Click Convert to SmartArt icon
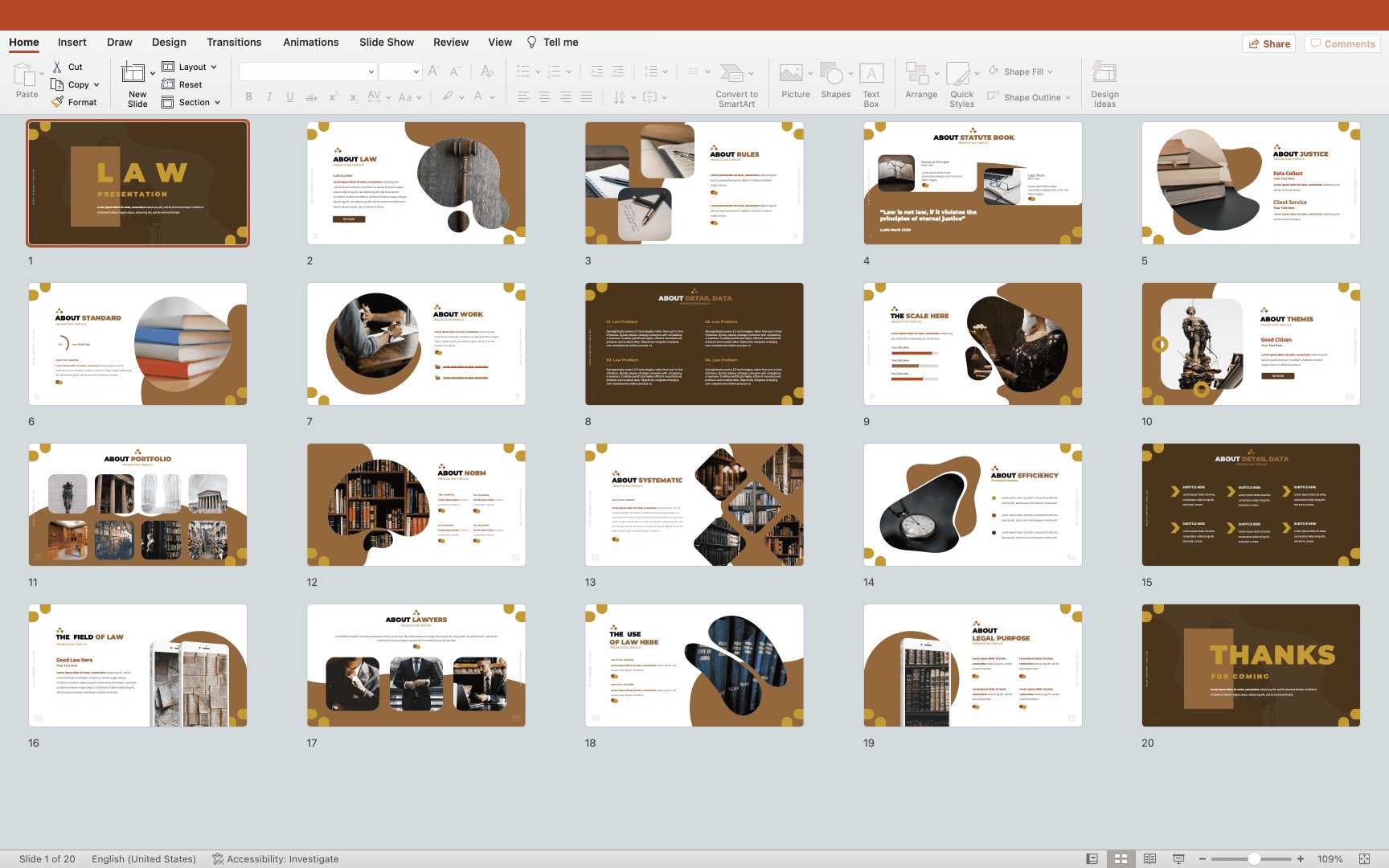Image resolution: width=1389 pixels, height=868 pixels. click(731, 74)
